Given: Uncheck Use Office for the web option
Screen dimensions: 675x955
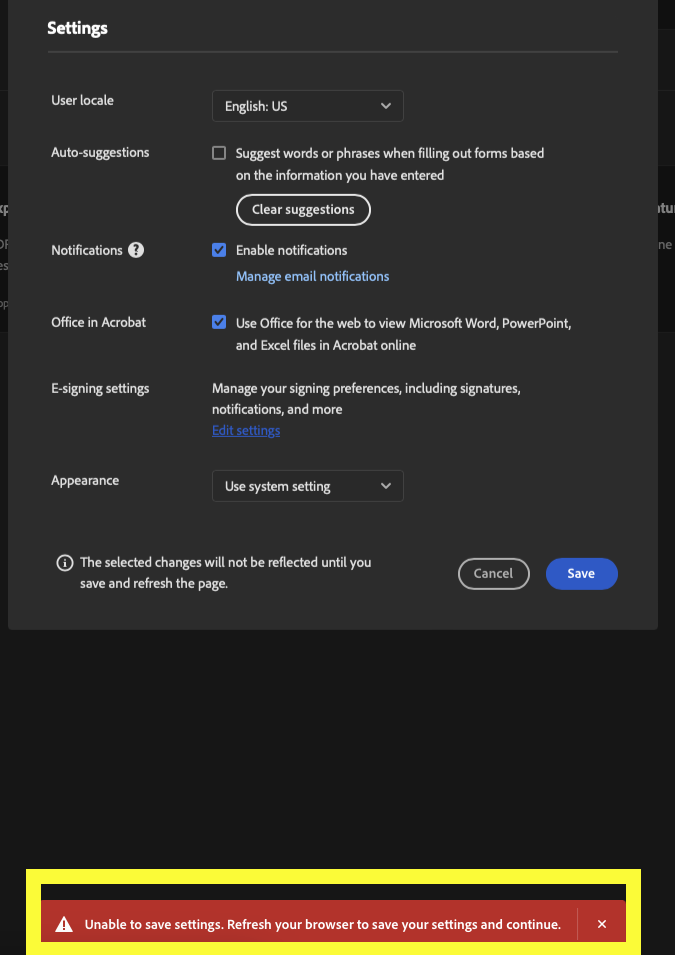Looking at the screenshot, I should coord(218,322).
